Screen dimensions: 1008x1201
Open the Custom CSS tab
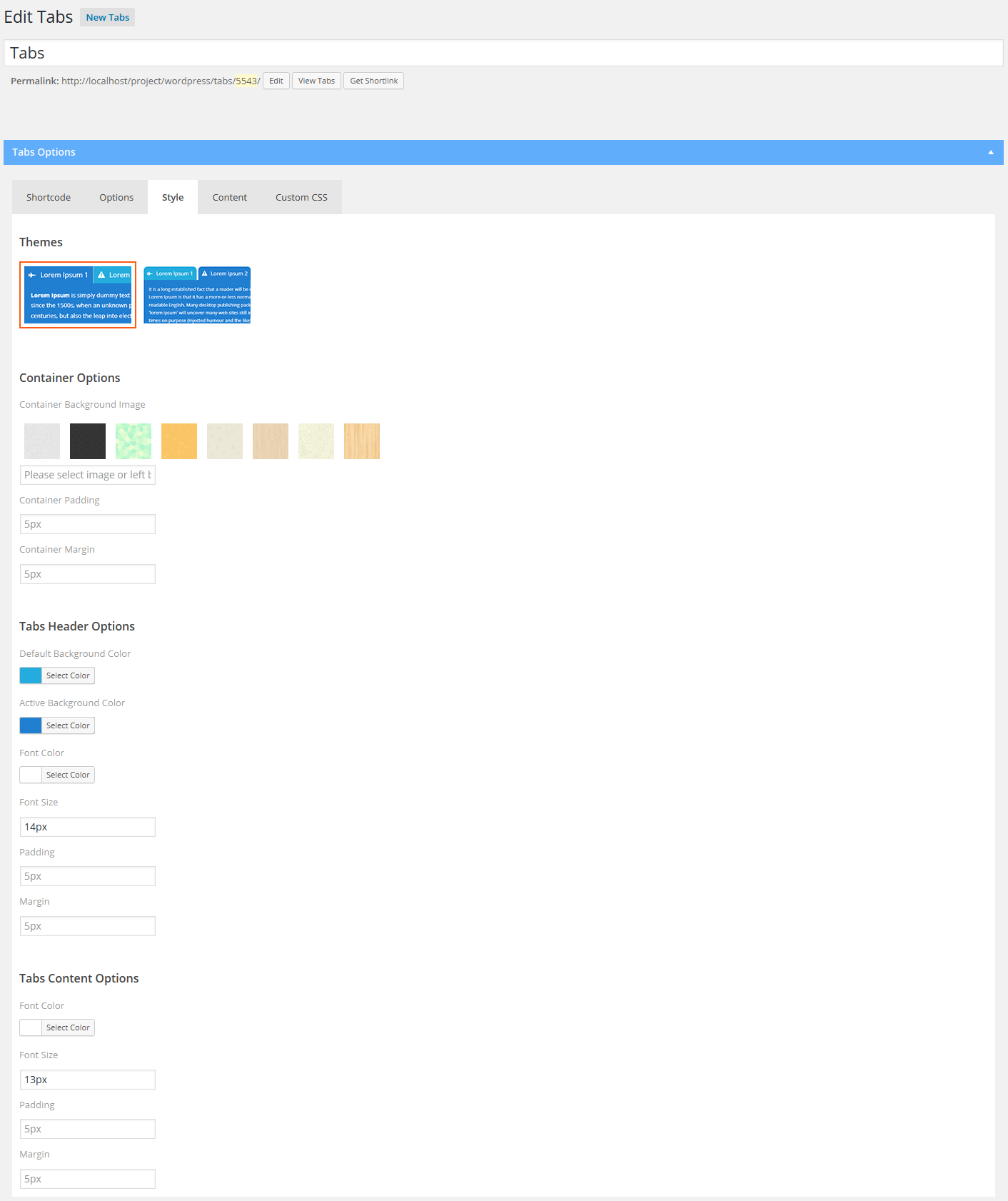[x=301, y=197]
